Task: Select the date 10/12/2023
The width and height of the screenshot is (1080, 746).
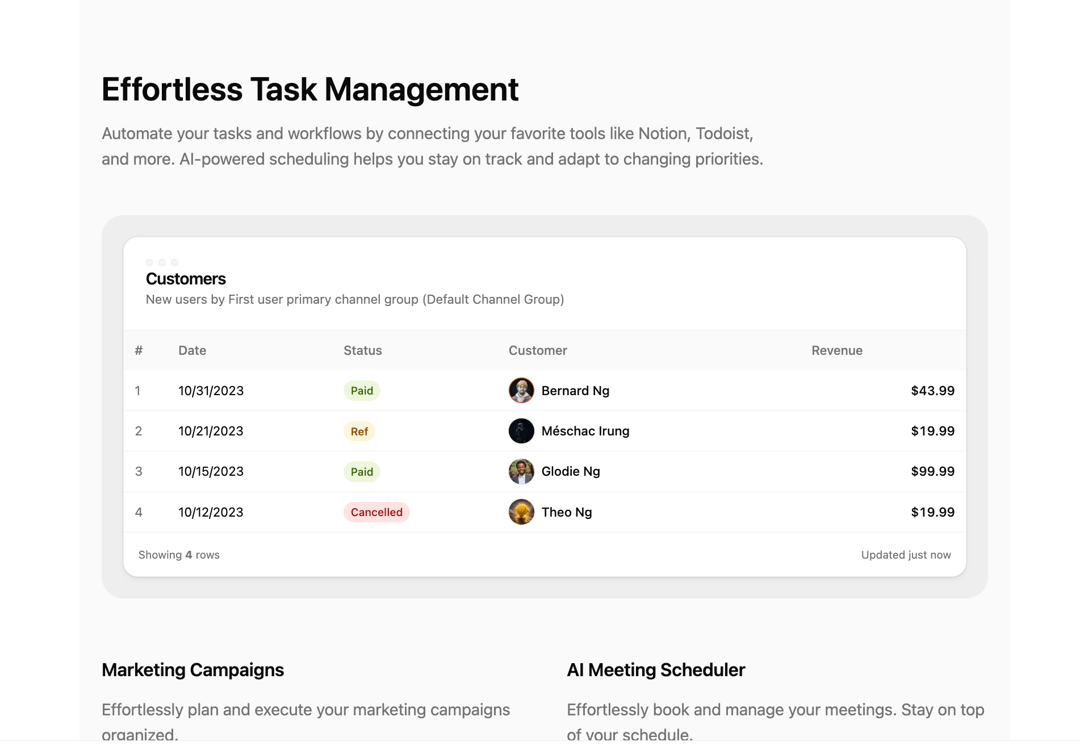Action: pos(211,512)
